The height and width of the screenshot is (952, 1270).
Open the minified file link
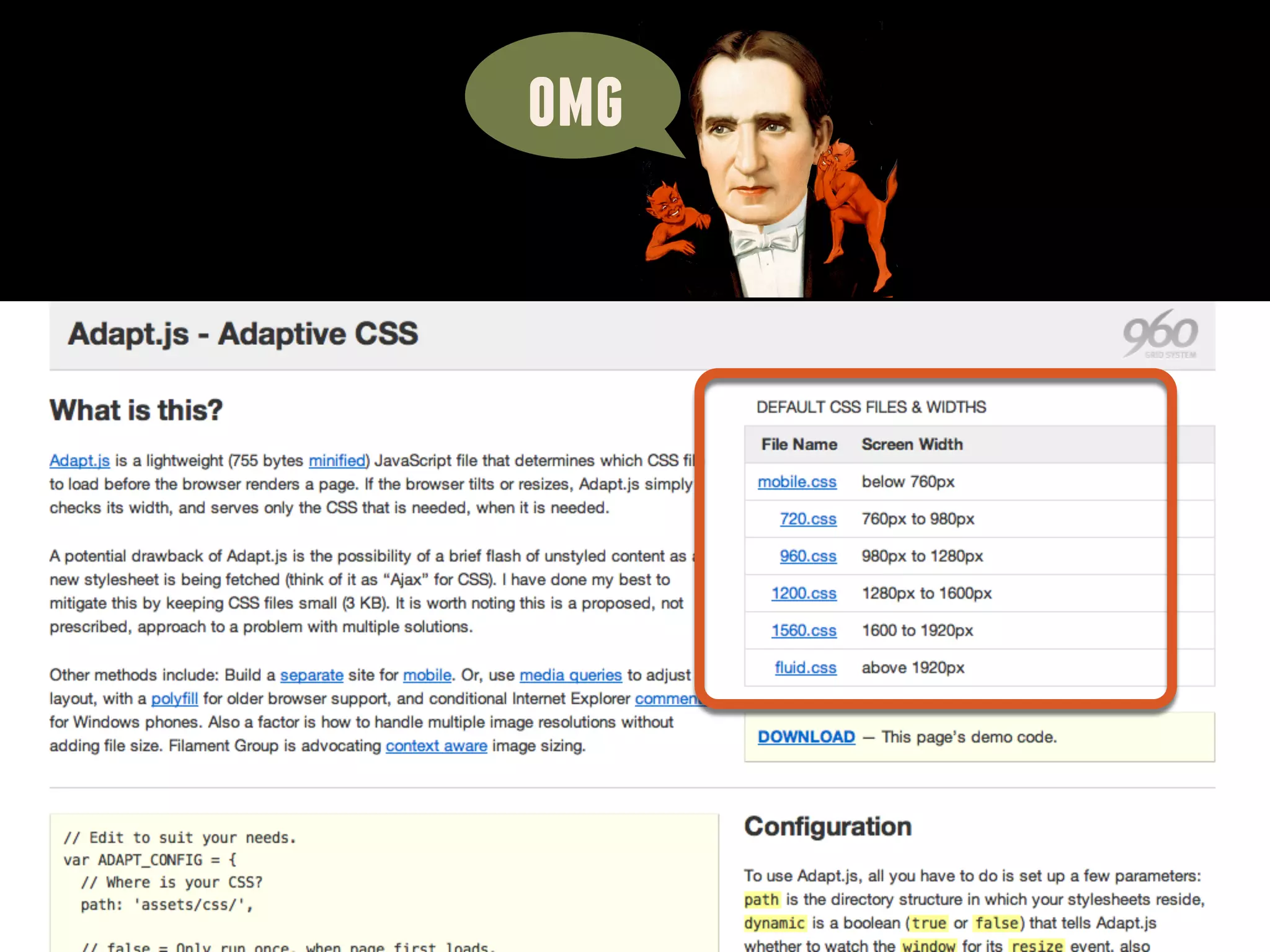click(x=337, y=461)
